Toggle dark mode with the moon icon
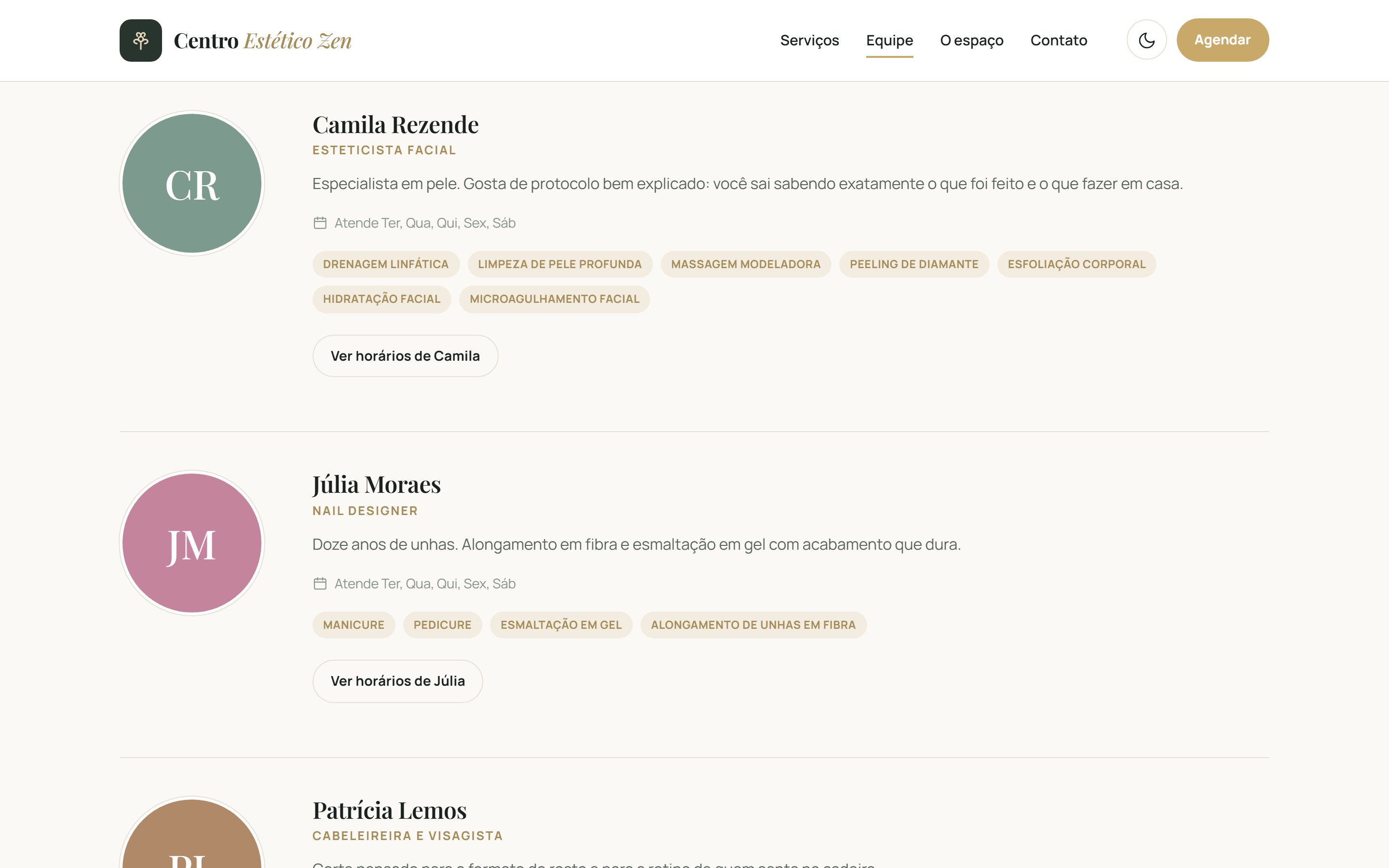Image resolution: width=1389 pixels, height=868 pixels. (x=1146, y=40)
